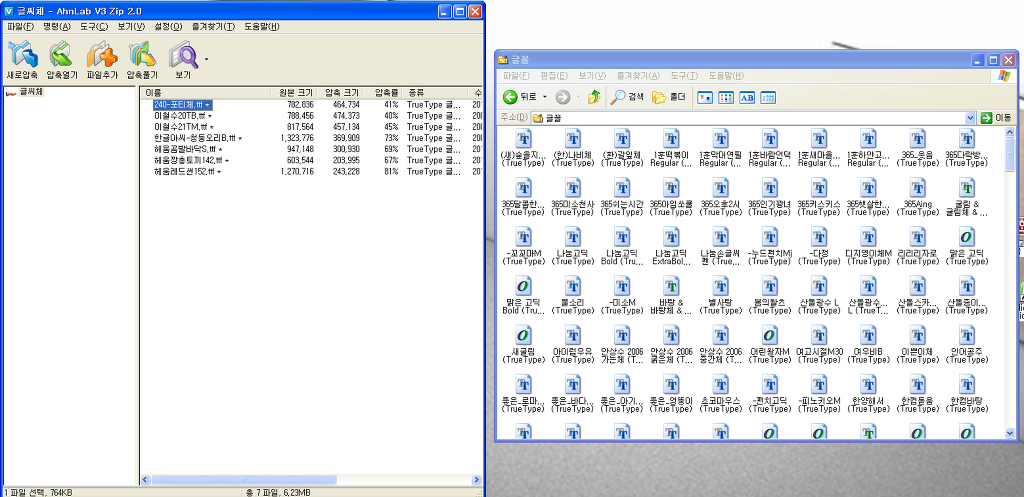Expand the 주소 address bar dropdown
This screenshot has width=1024, height=497.
[x=970, y=118]
